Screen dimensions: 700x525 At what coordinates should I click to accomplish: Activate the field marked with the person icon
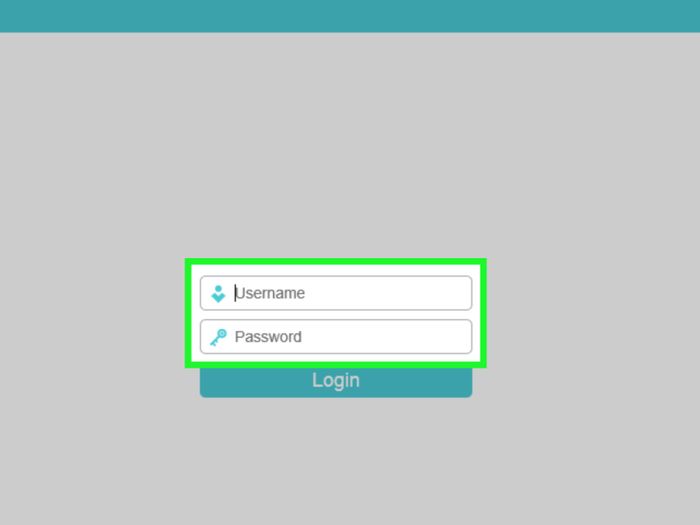pos(336,293)
